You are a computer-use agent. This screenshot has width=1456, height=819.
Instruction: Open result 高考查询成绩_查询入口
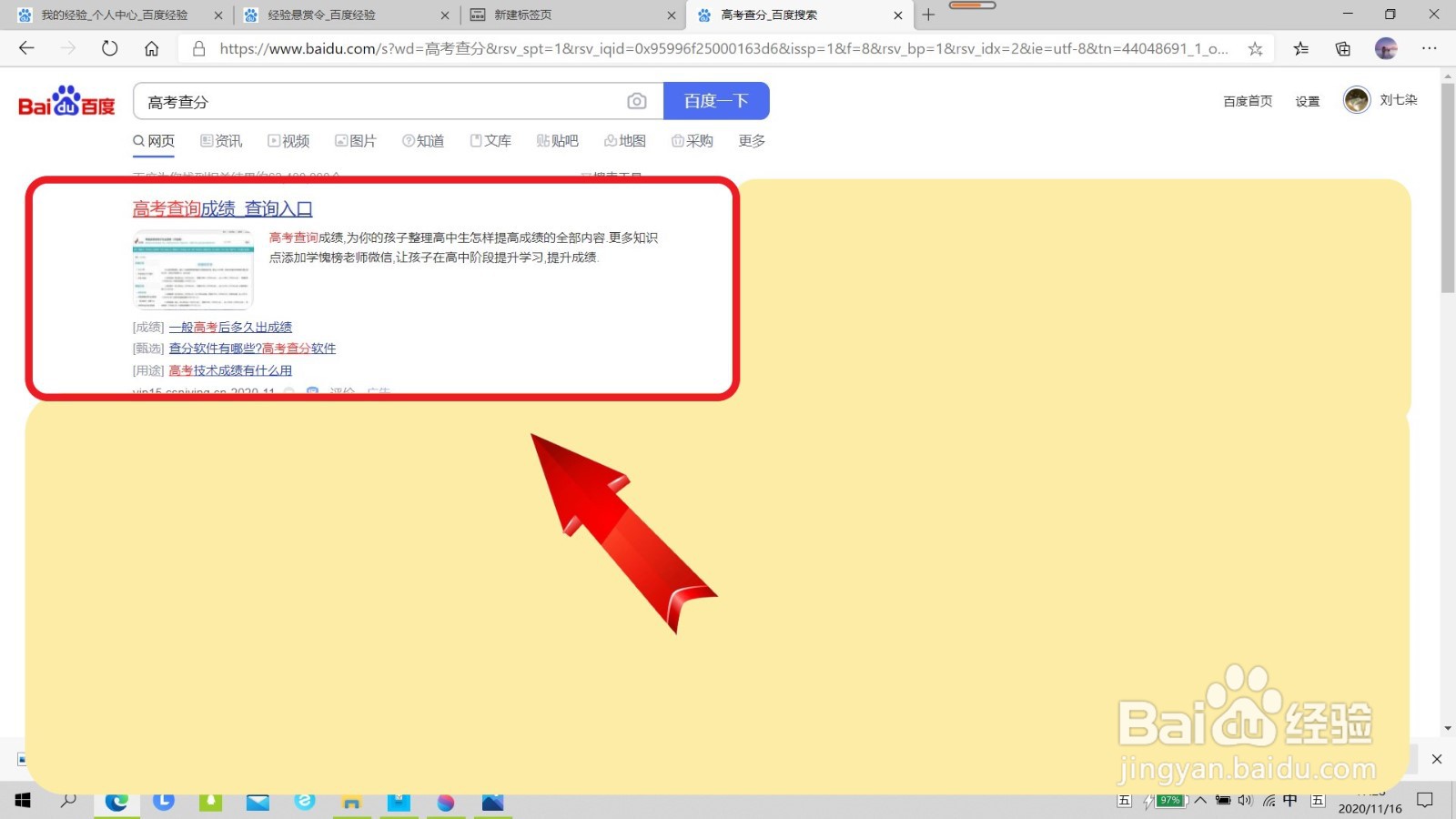click(223, 208)
